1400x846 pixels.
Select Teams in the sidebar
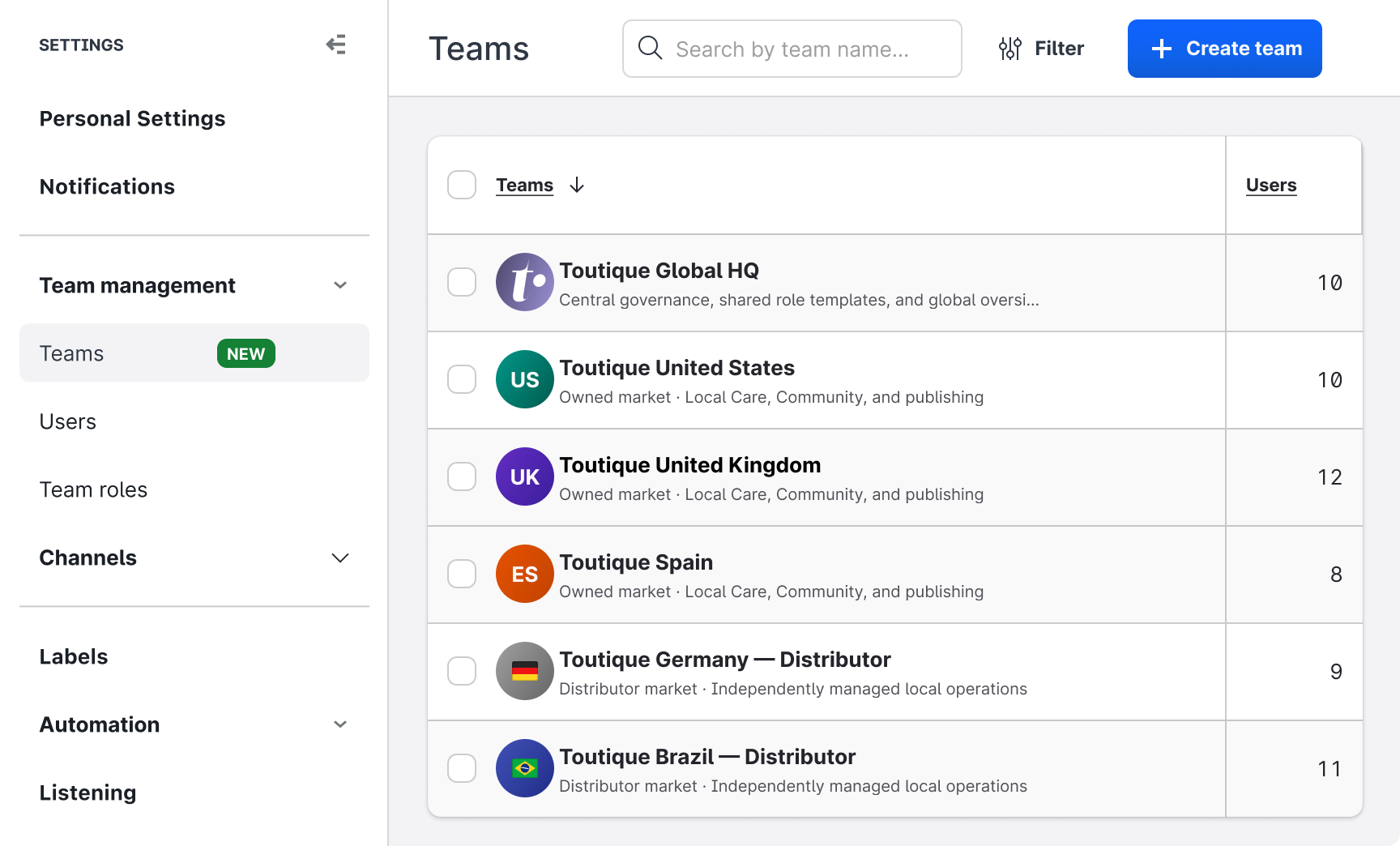[194, 353]
